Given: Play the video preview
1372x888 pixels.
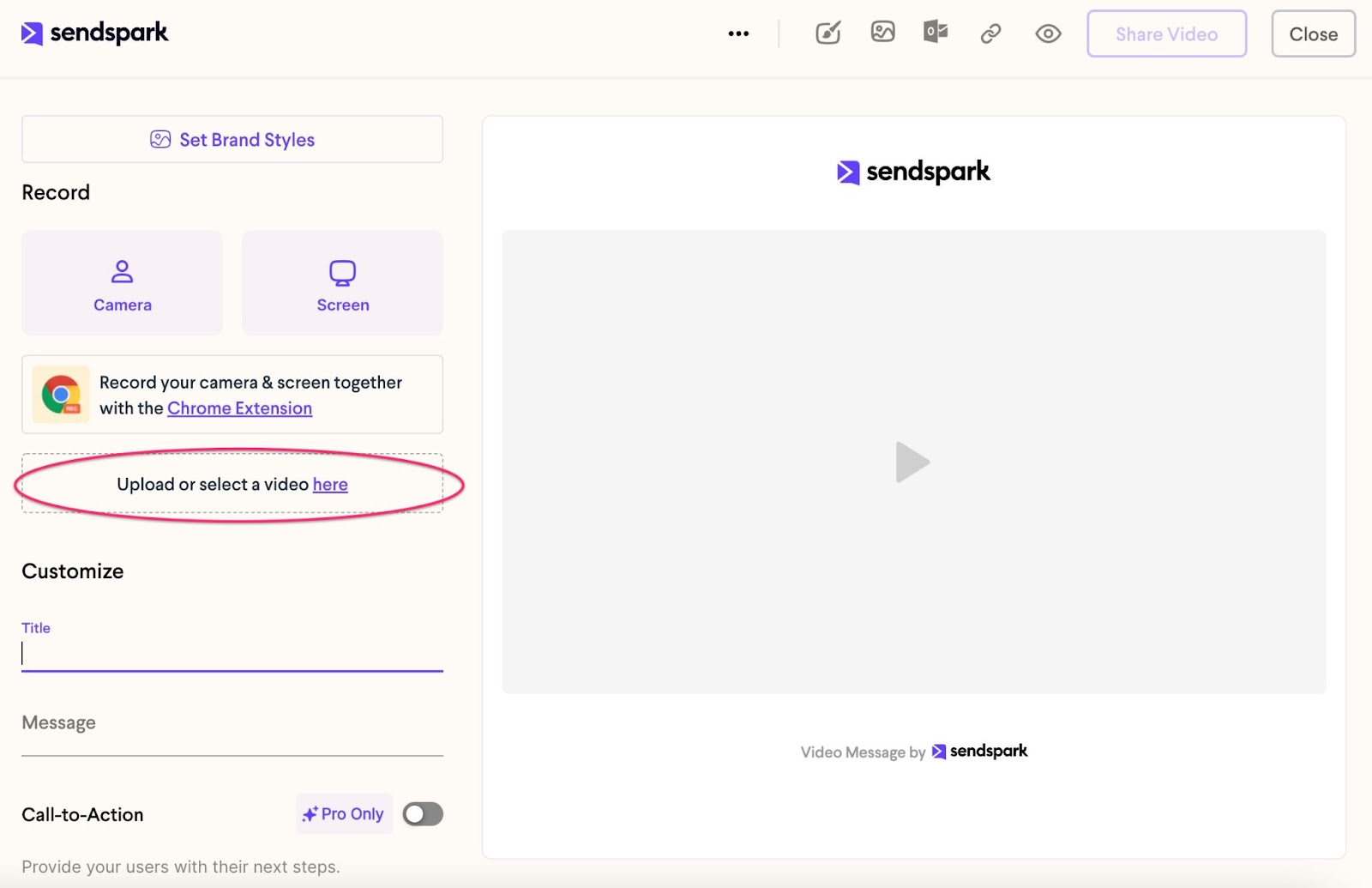Looking at the screenshot, I should 912,462.
